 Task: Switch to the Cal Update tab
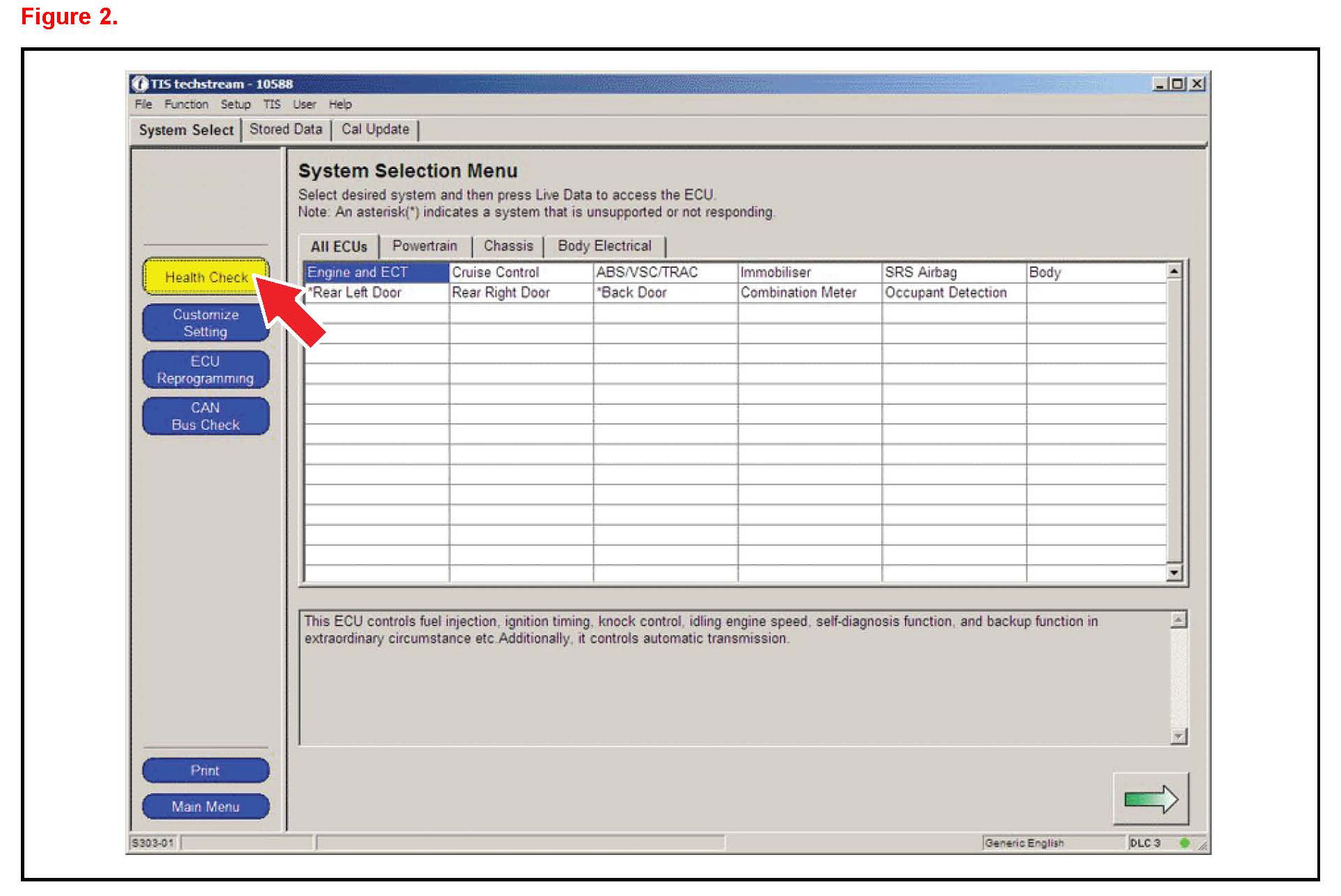[x=375, y=129]
